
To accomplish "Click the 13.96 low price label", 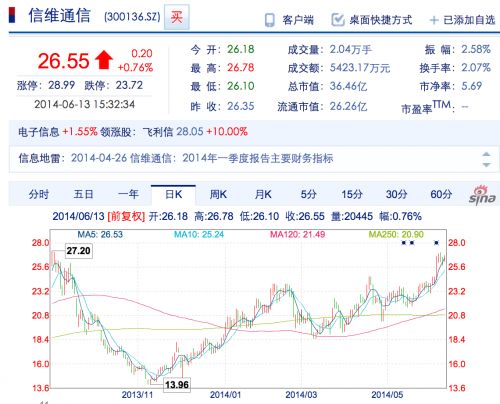I will tap(177, 385).
